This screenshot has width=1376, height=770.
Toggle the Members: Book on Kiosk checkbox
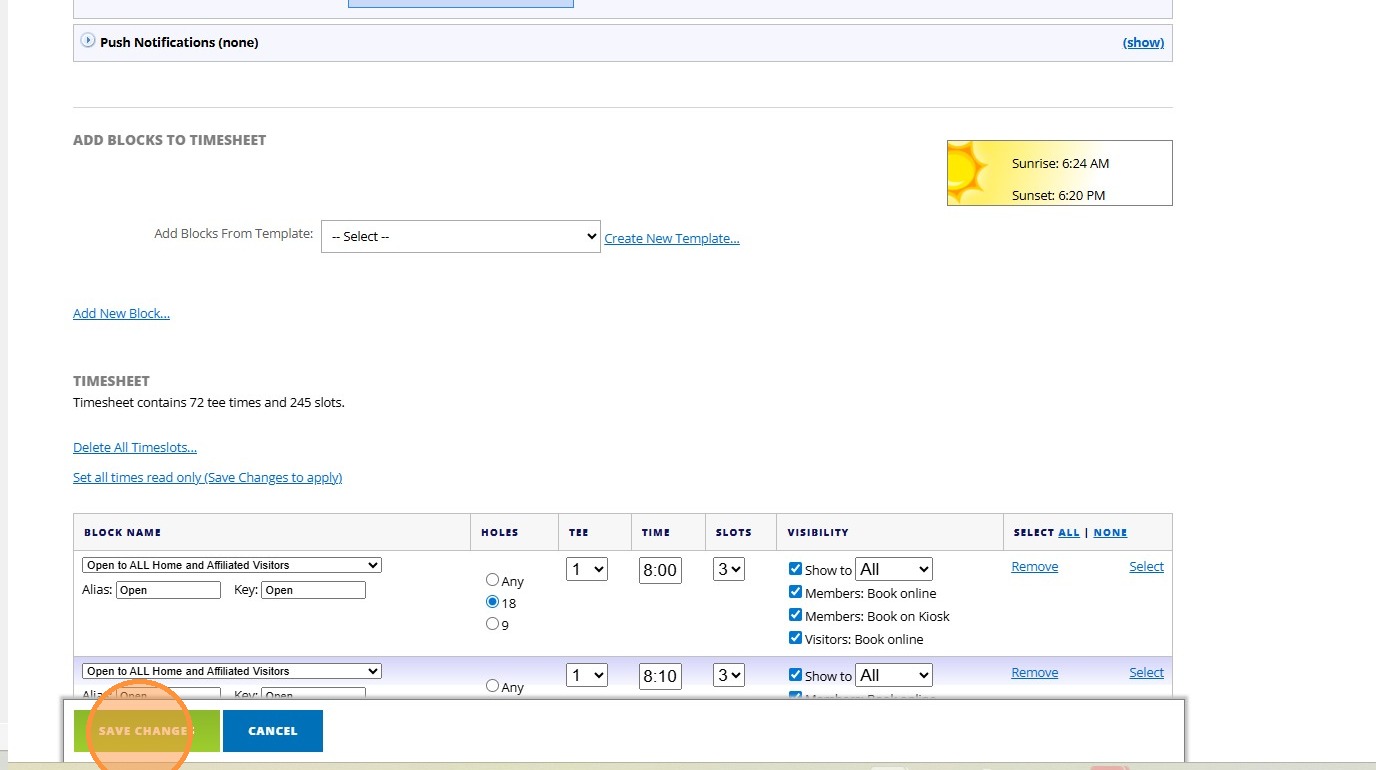[796, 615]
